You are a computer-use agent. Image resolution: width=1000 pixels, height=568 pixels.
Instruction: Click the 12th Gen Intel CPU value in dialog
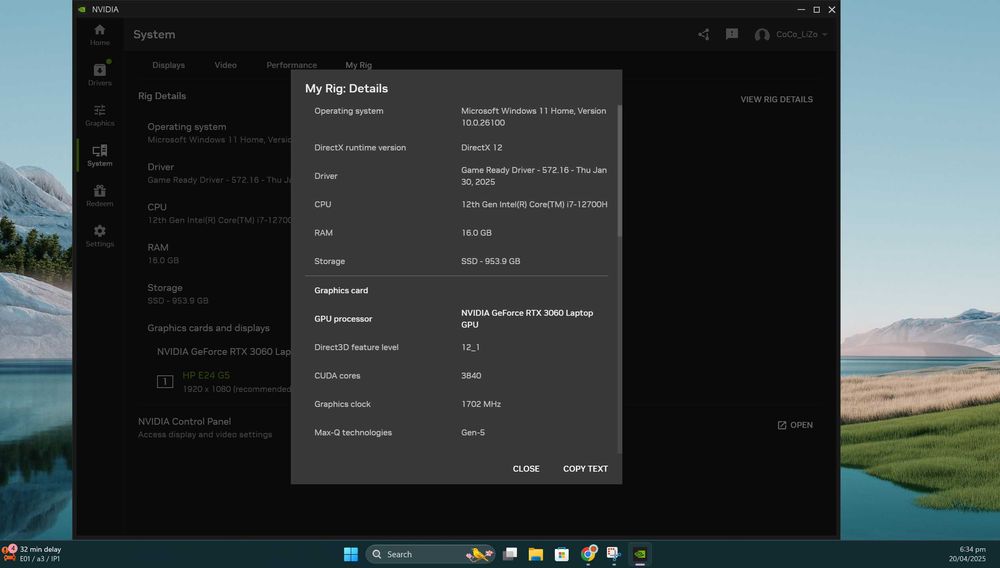pyautogui.click(x=534, y=205)
